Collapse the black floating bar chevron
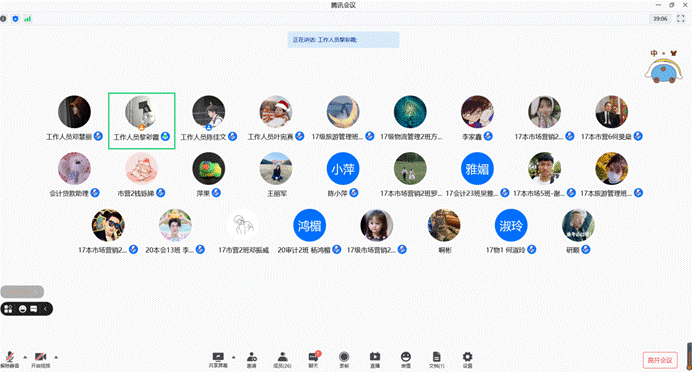692x372 pixels. pos(45,309)
